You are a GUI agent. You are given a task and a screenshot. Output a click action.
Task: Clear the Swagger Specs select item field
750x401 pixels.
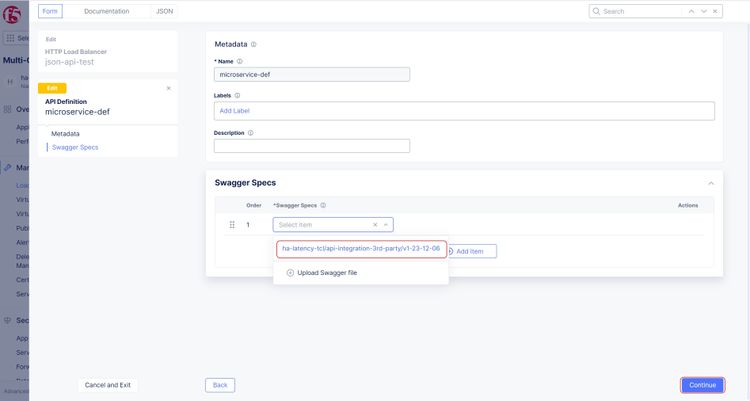tap(375, 225)
